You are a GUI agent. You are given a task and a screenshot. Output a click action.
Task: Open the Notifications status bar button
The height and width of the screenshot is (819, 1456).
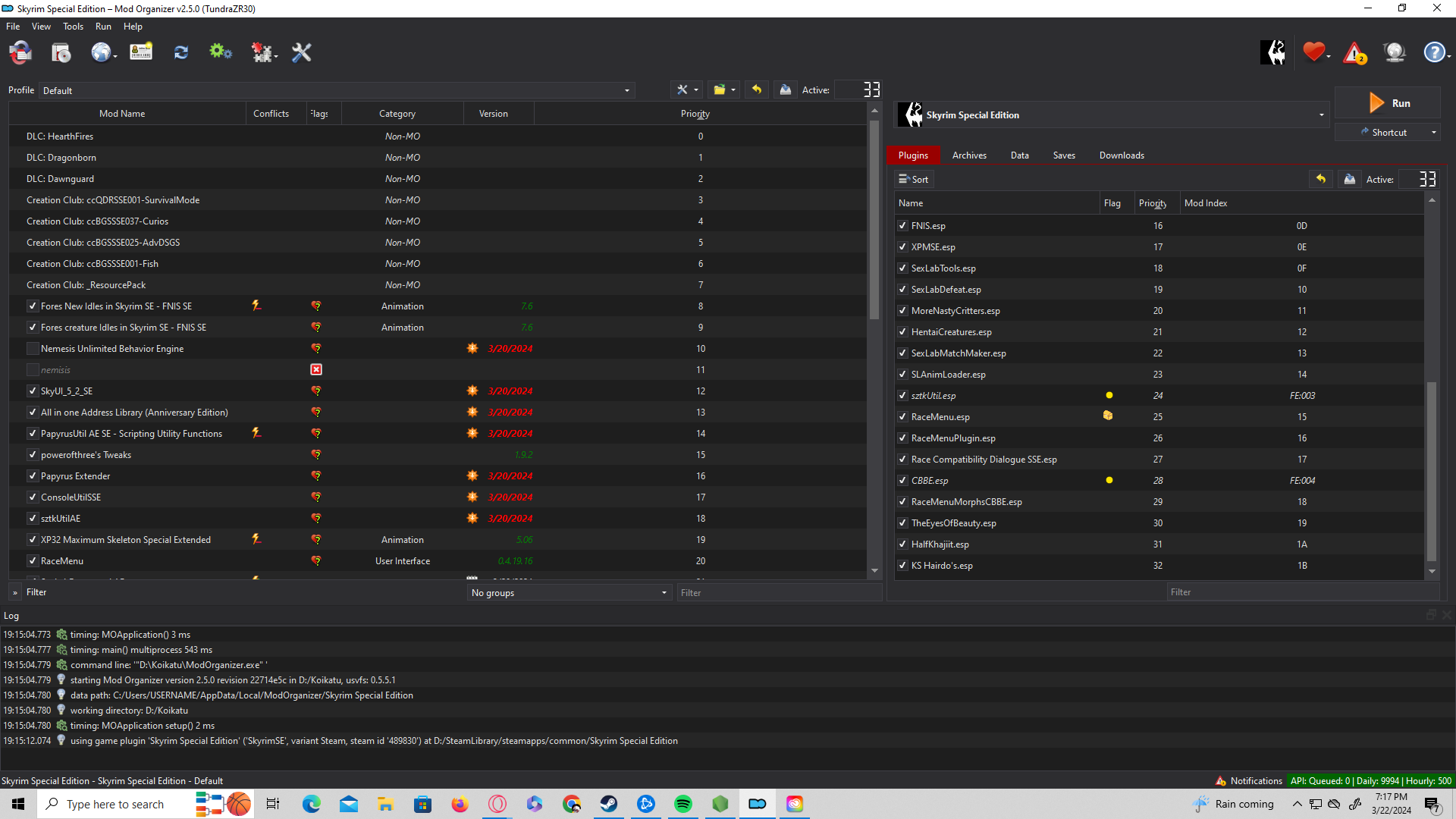1249,780
